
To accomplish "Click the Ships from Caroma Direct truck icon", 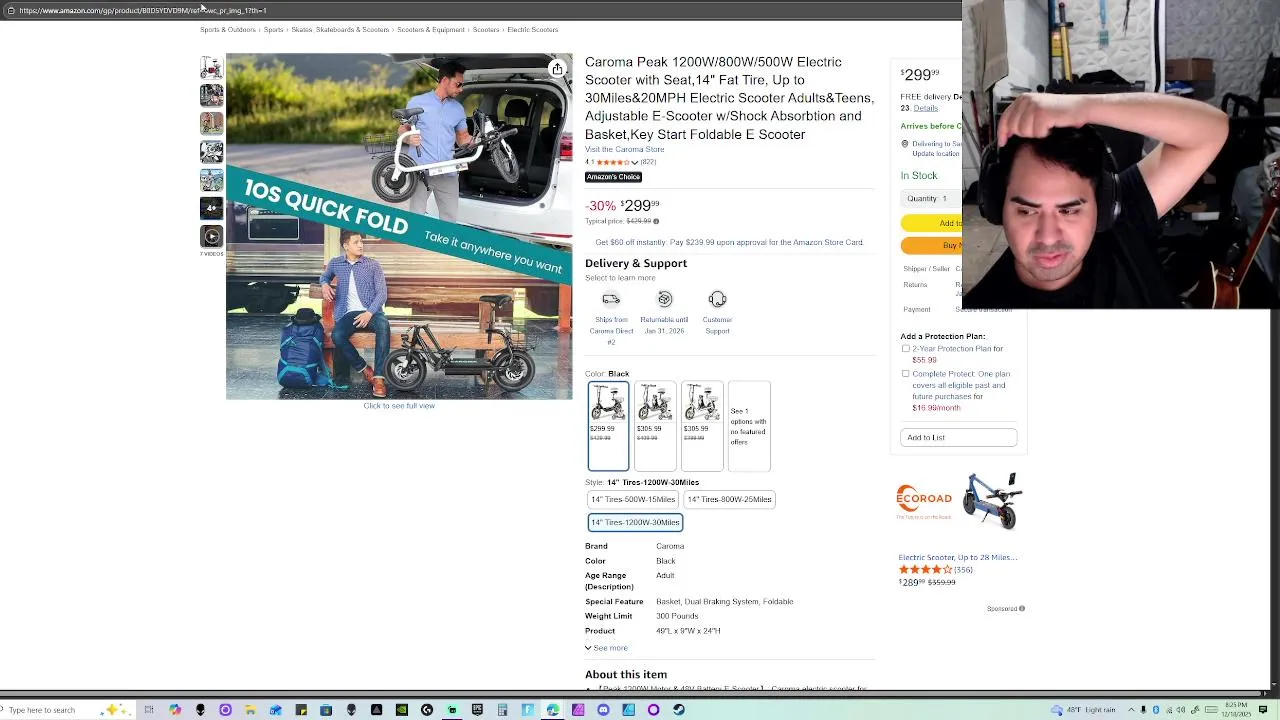I will tap(611, 299).
